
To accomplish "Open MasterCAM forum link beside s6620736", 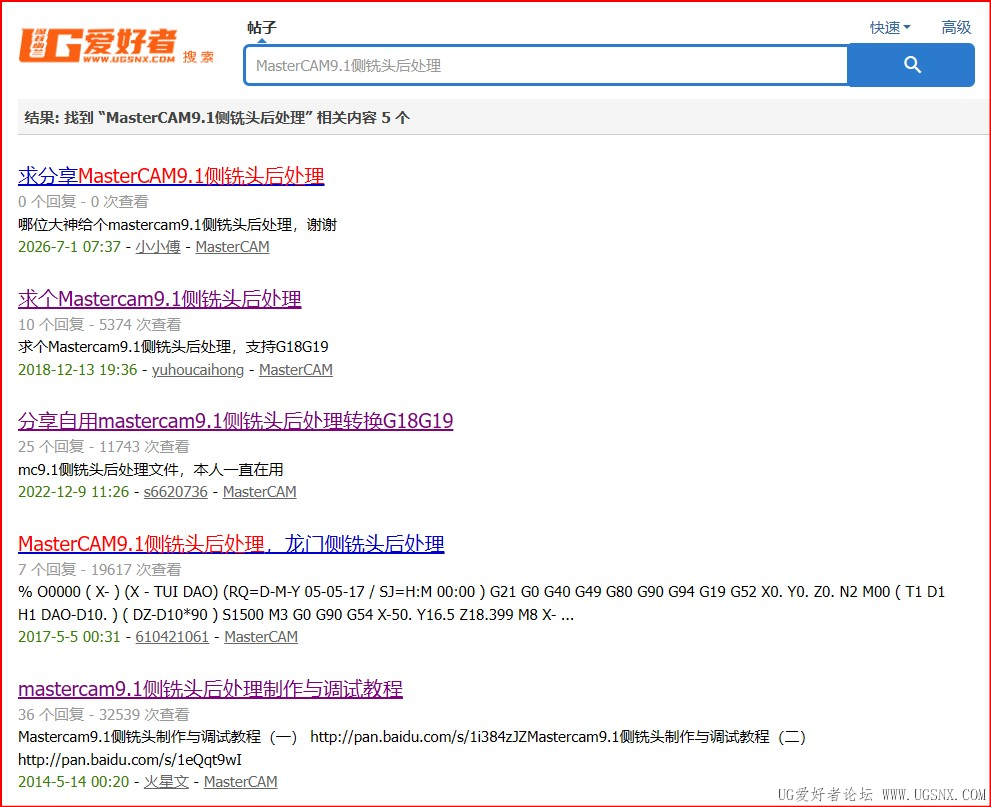I will (x=260, y=492).
